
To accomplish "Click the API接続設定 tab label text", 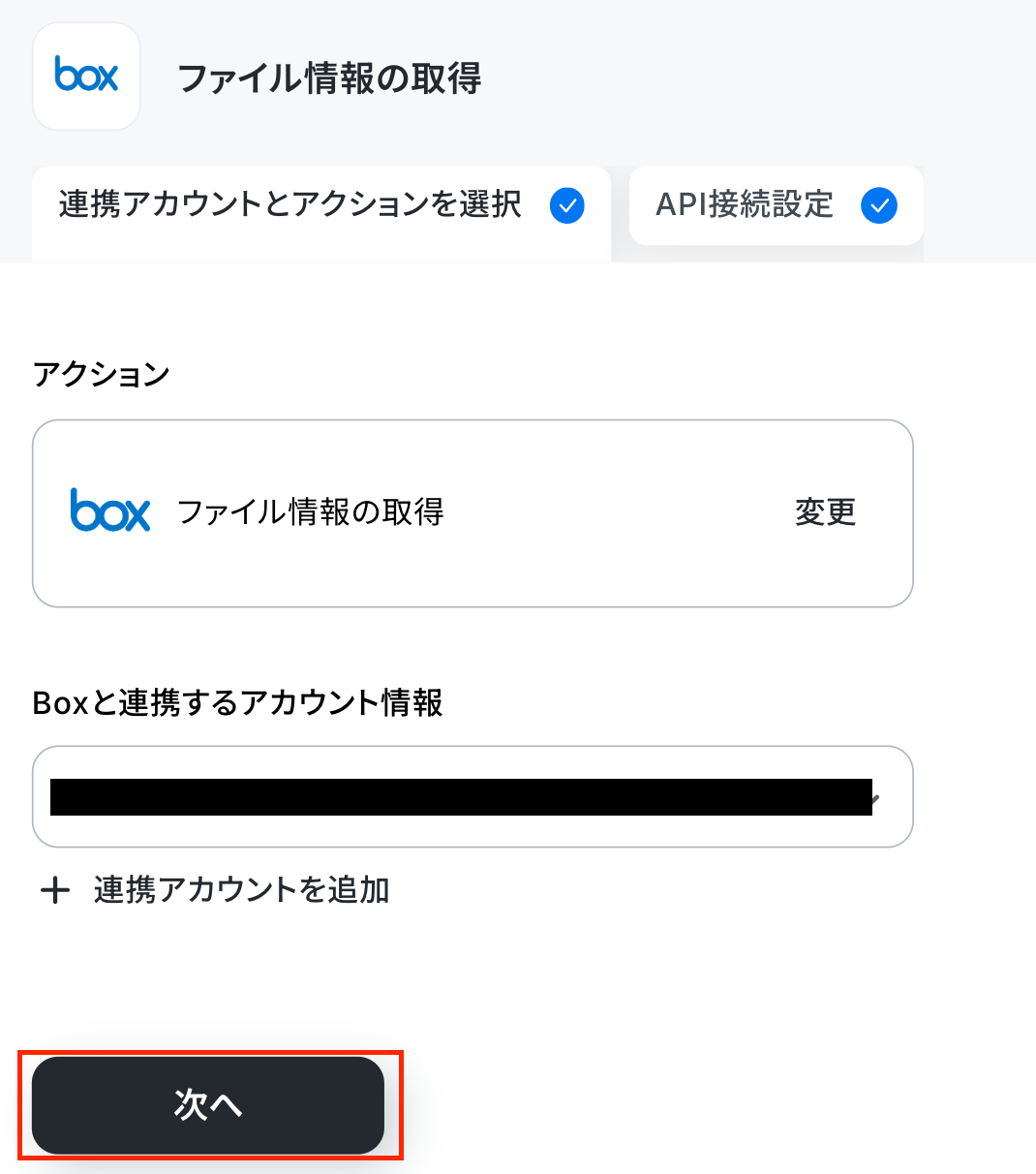I will [745, 205].
